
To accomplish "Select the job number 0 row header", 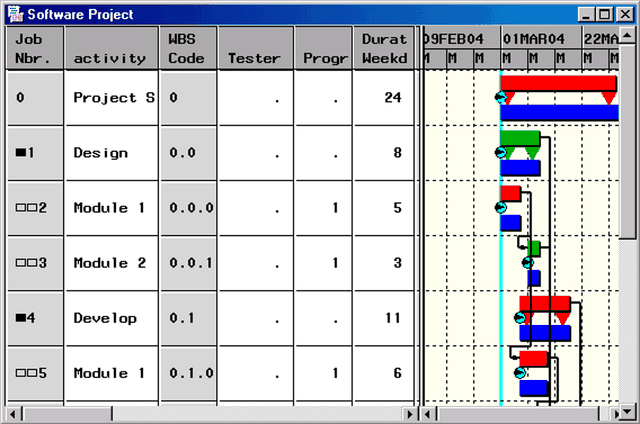I will pos(35,98).
